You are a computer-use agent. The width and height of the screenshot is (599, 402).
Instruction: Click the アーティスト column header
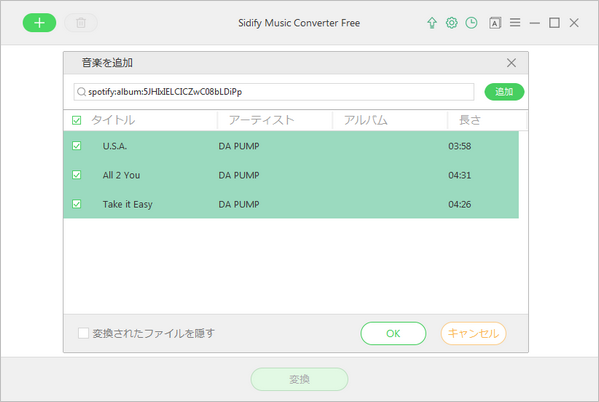pyautogui.click(x=262, y=120)
